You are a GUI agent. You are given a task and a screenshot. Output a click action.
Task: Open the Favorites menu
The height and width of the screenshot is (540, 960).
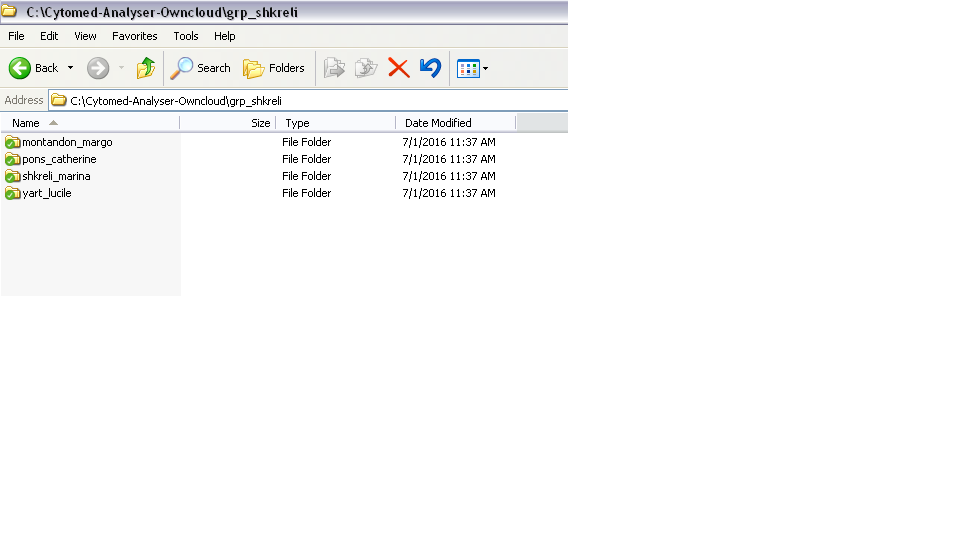coord(134,36)
